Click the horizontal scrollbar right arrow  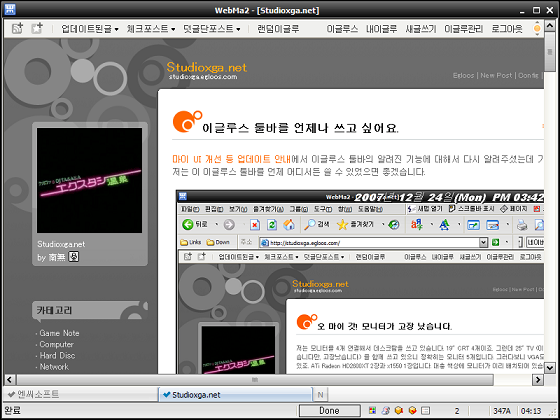538,379
